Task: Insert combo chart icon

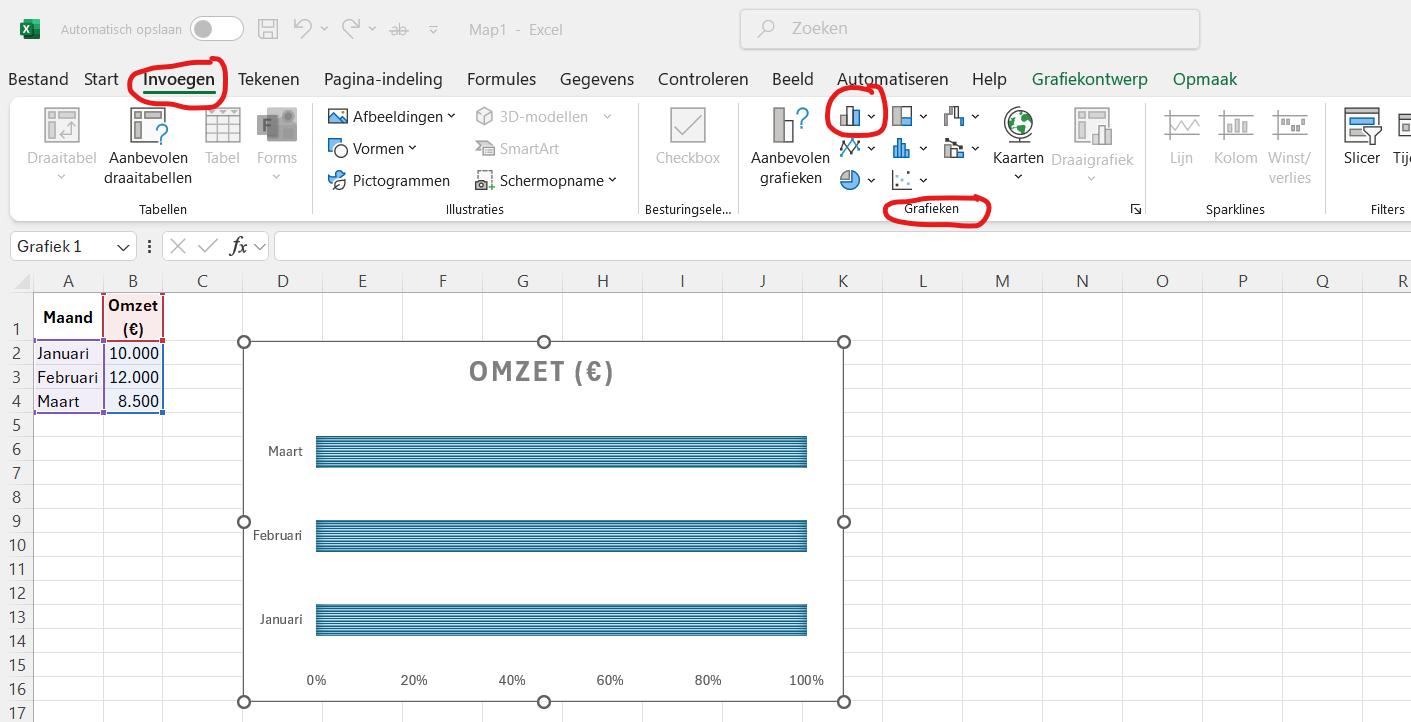Action: (x=954, y=148)
